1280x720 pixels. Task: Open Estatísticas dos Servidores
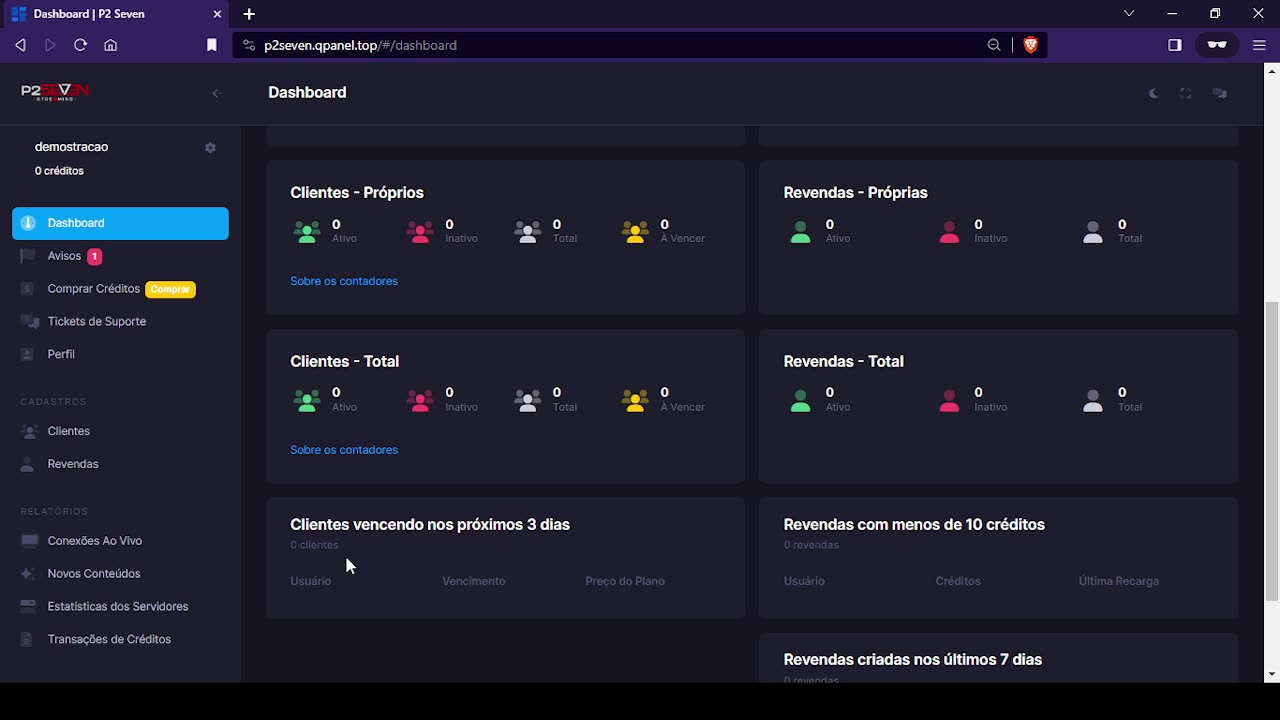click(x=118, y=607)
